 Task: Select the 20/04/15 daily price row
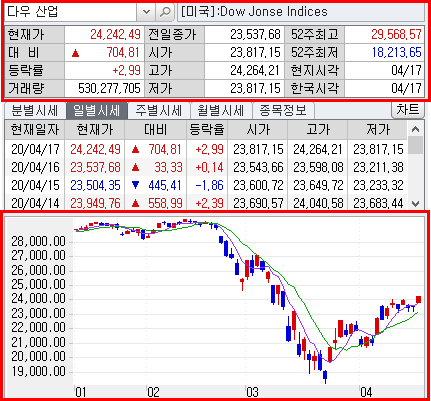tap(206, 185)
